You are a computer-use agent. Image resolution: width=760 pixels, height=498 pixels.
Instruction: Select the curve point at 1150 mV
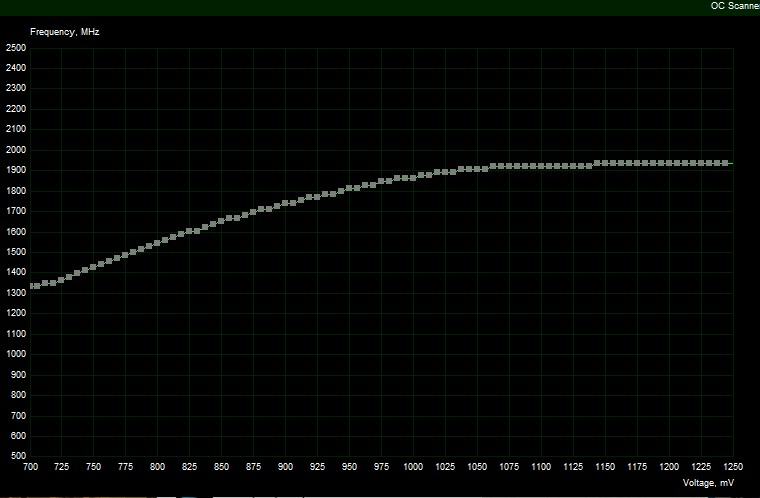pyautogui.click(x=605, y=163)
